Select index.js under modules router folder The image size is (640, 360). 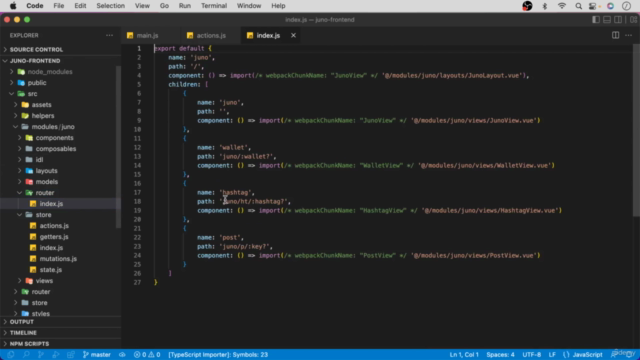coord(51,204)
